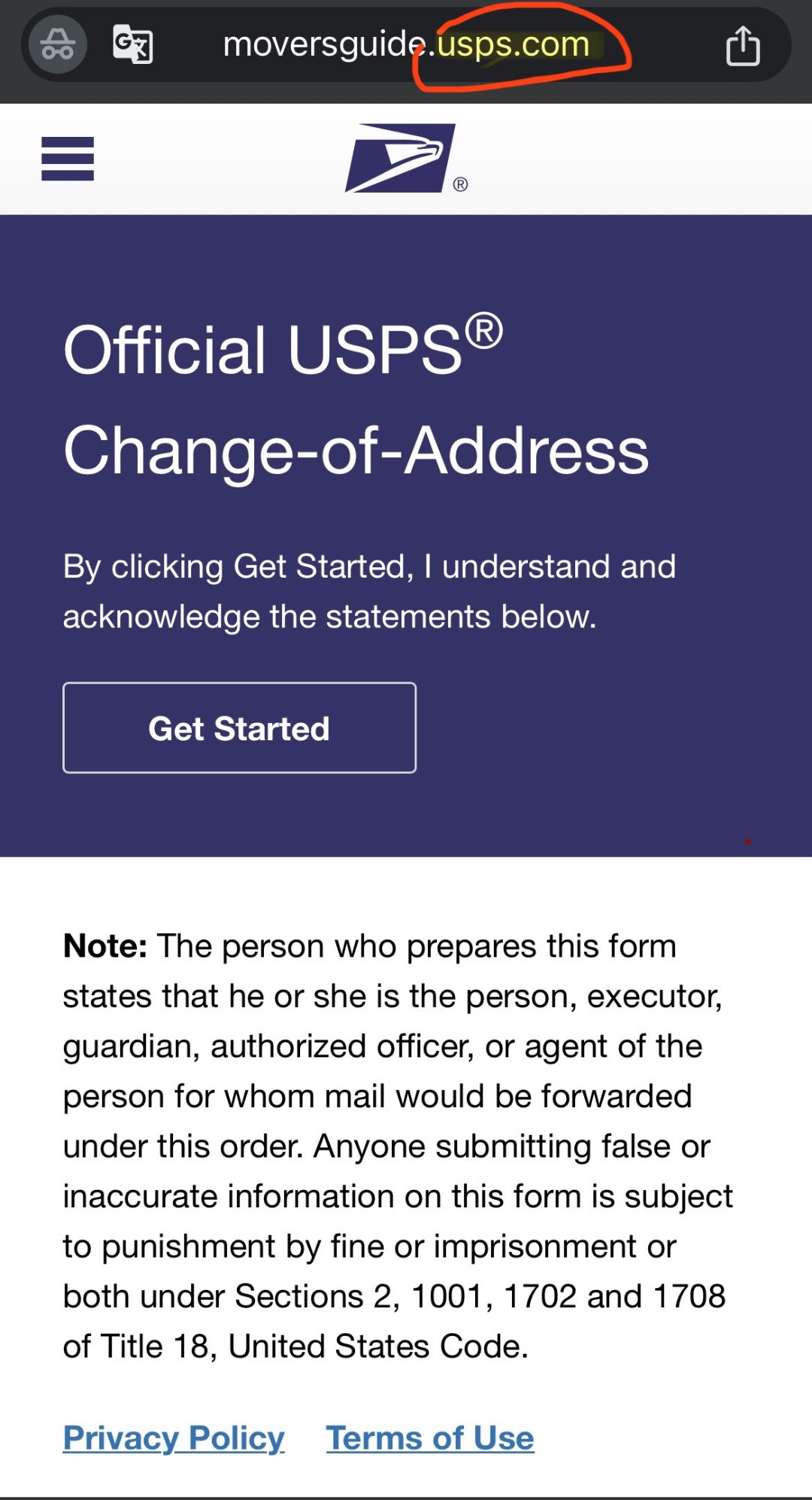Tap the highlighted usps.com domain text
The height and width of the screenshot is (1500, 812).
pos(514,45)
